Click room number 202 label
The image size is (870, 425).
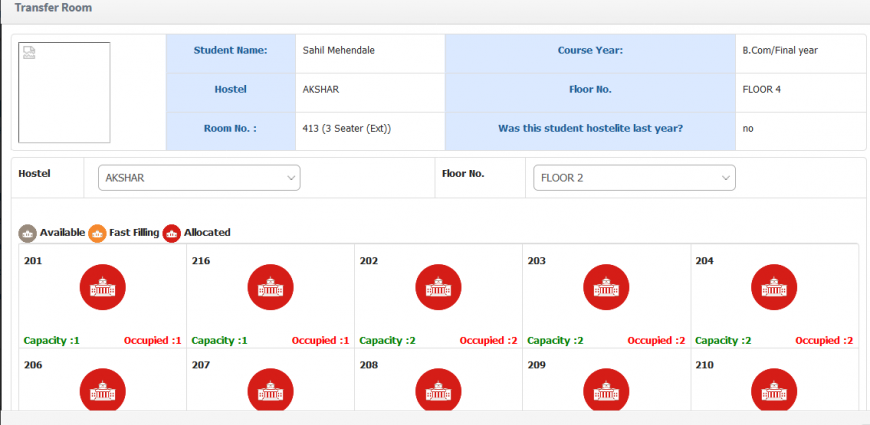click(368, 261)
